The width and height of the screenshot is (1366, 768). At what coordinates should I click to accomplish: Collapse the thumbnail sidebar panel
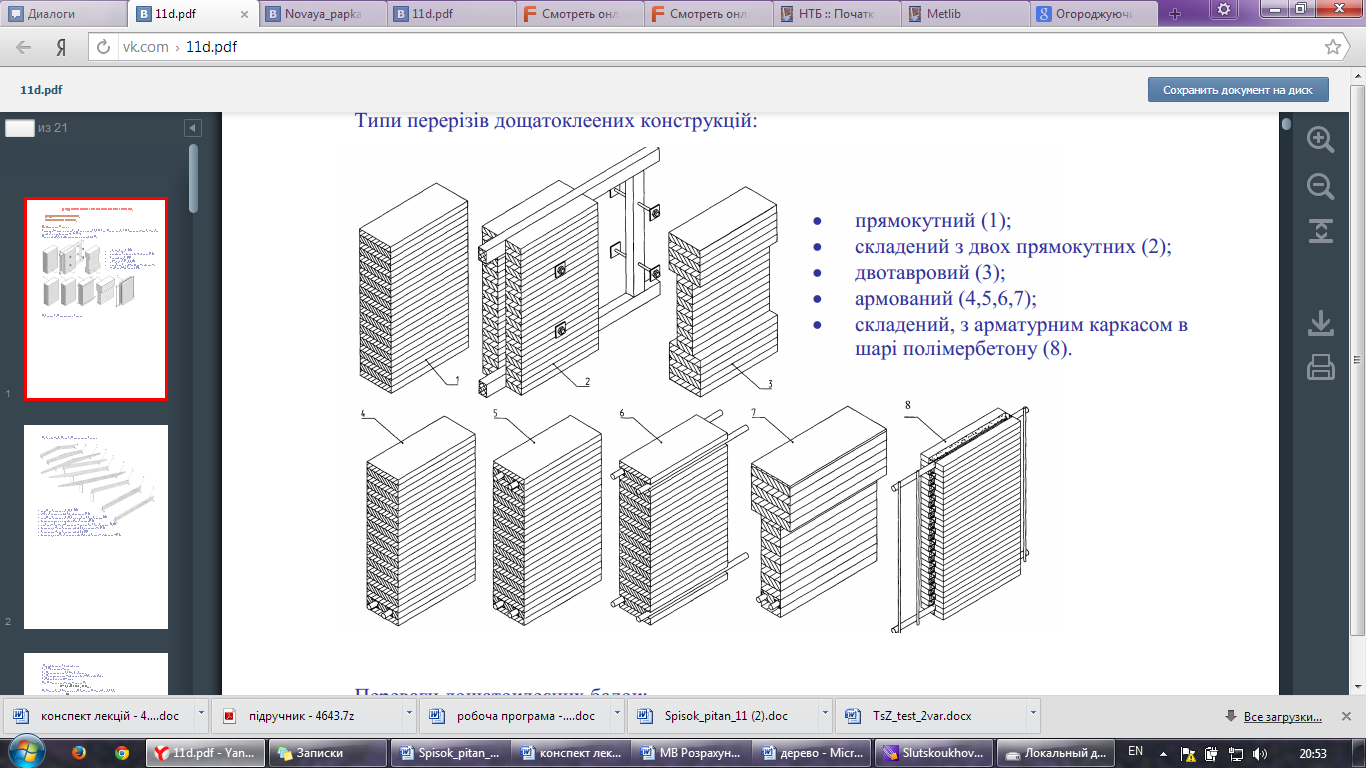click(x=193, y=128)
